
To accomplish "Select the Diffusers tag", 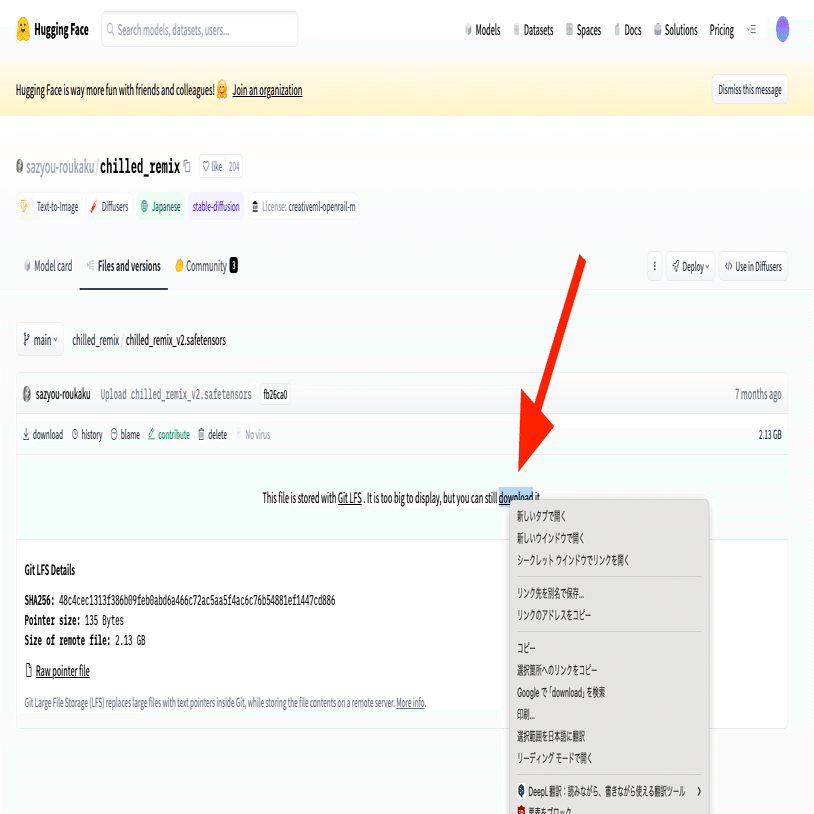I will click(x=109, y=207).
